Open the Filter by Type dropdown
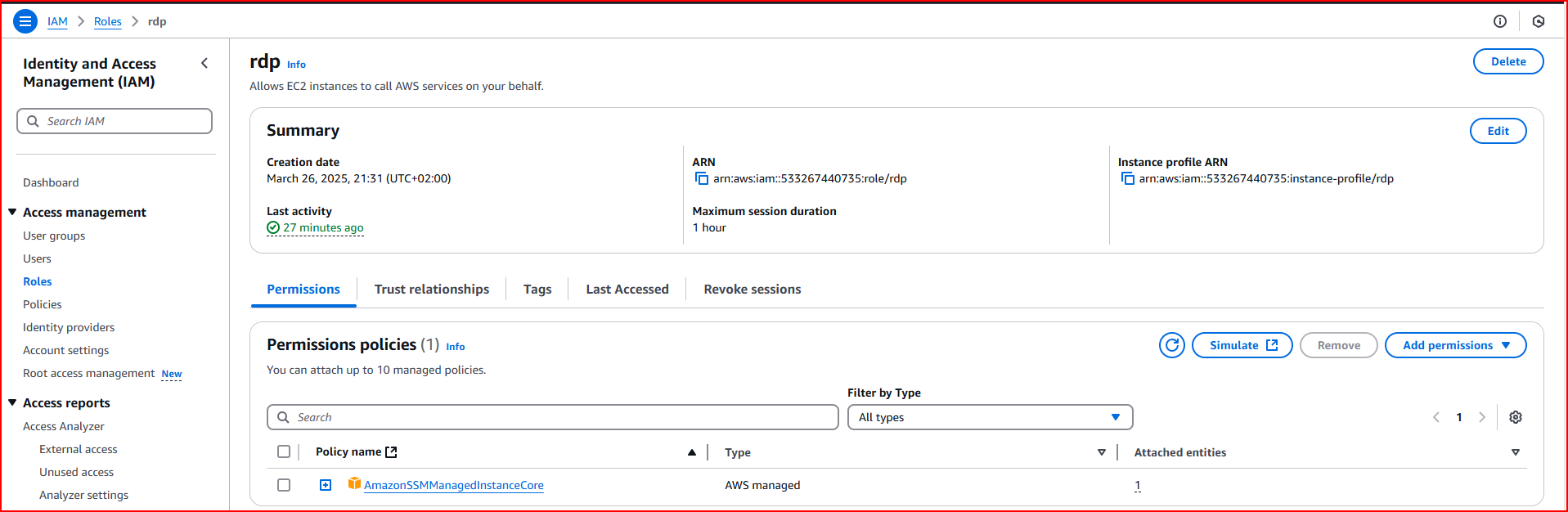 coord(990,417)
